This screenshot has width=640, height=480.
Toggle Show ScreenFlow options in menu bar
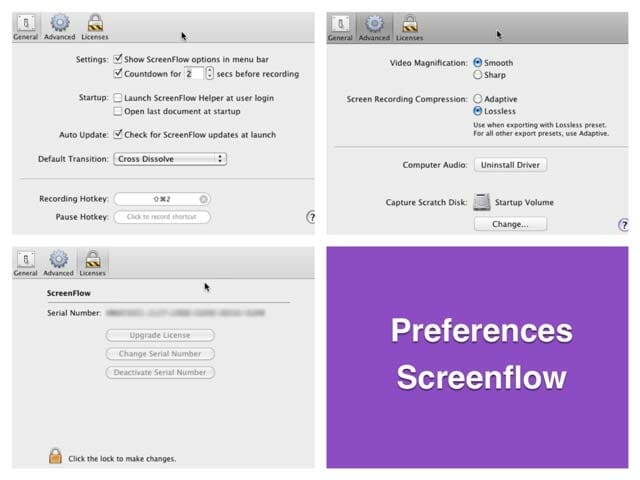coord(119,60)
